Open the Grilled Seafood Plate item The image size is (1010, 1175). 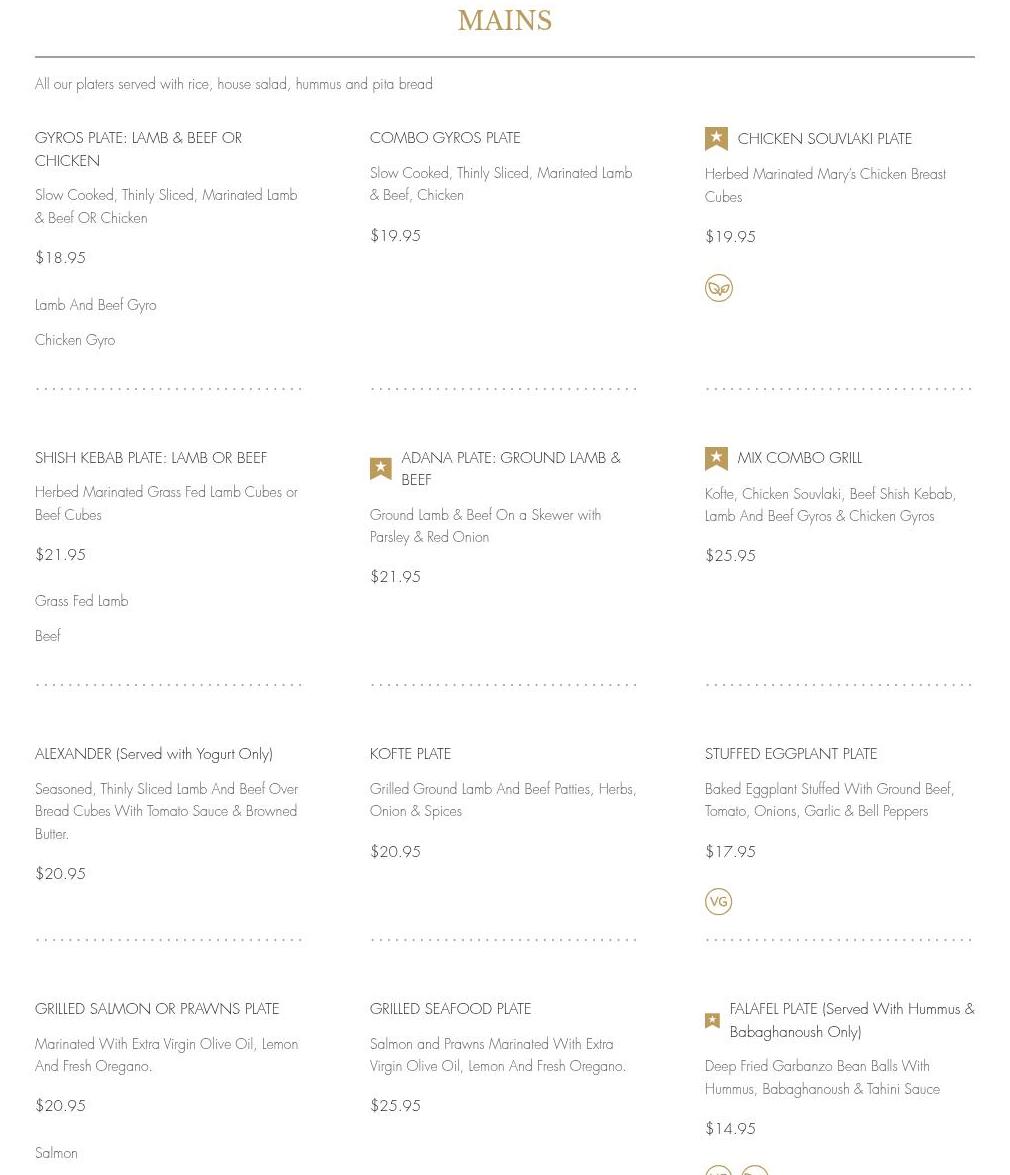[450, 1009]
